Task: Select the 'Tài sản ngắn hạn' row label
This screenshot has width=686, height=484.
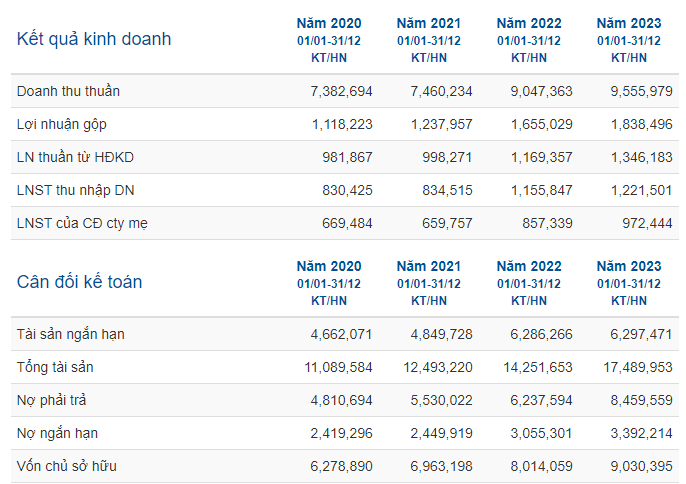Action: [x=70, y=334]
